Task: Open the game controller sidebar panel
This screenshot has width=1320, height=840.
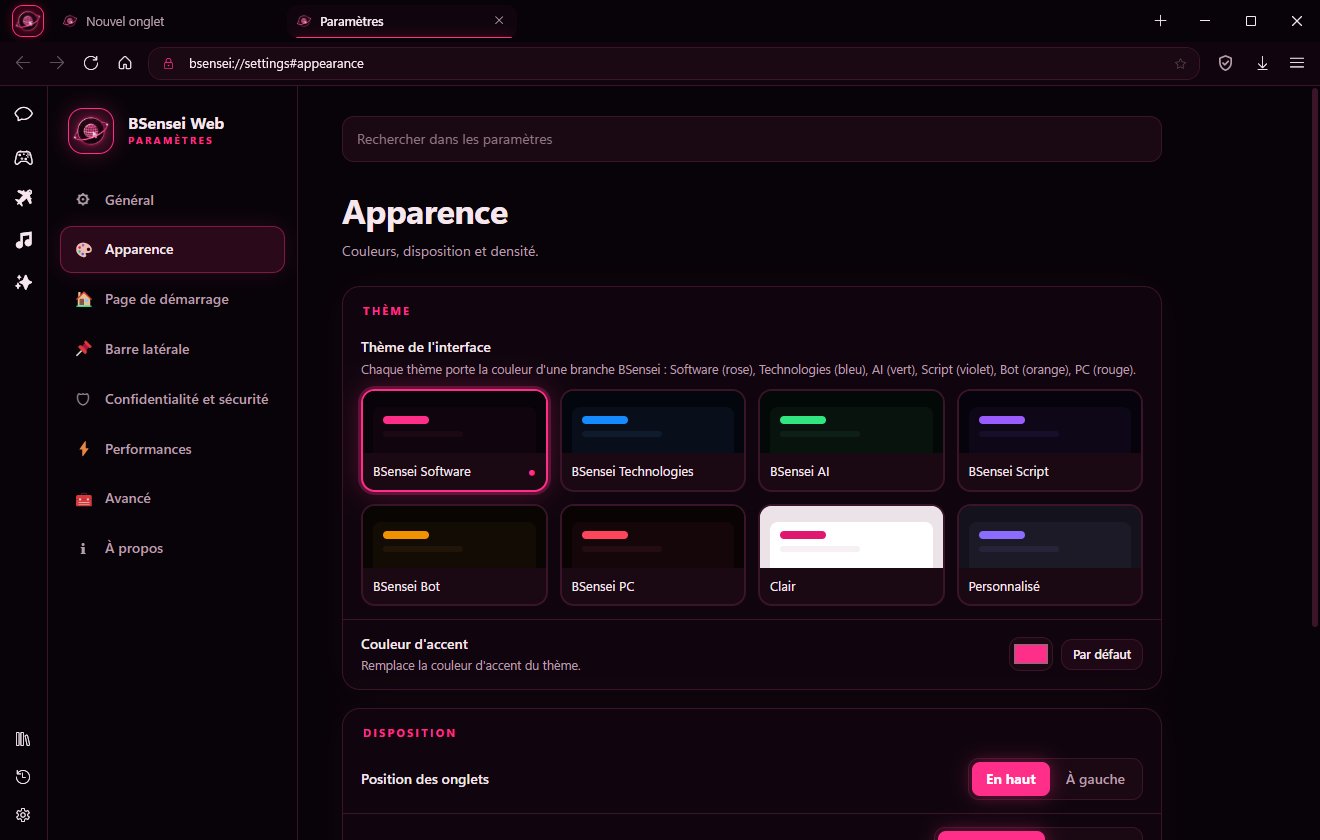Action: [x=24, y=157]
